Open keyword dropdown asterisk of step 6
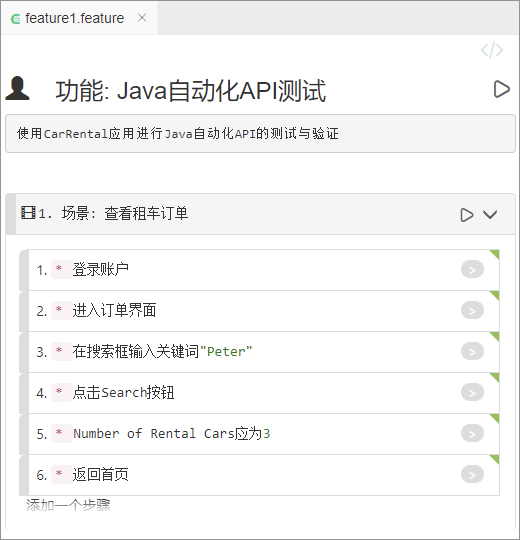The image size is (520, 540). click(x=61, y=474)
